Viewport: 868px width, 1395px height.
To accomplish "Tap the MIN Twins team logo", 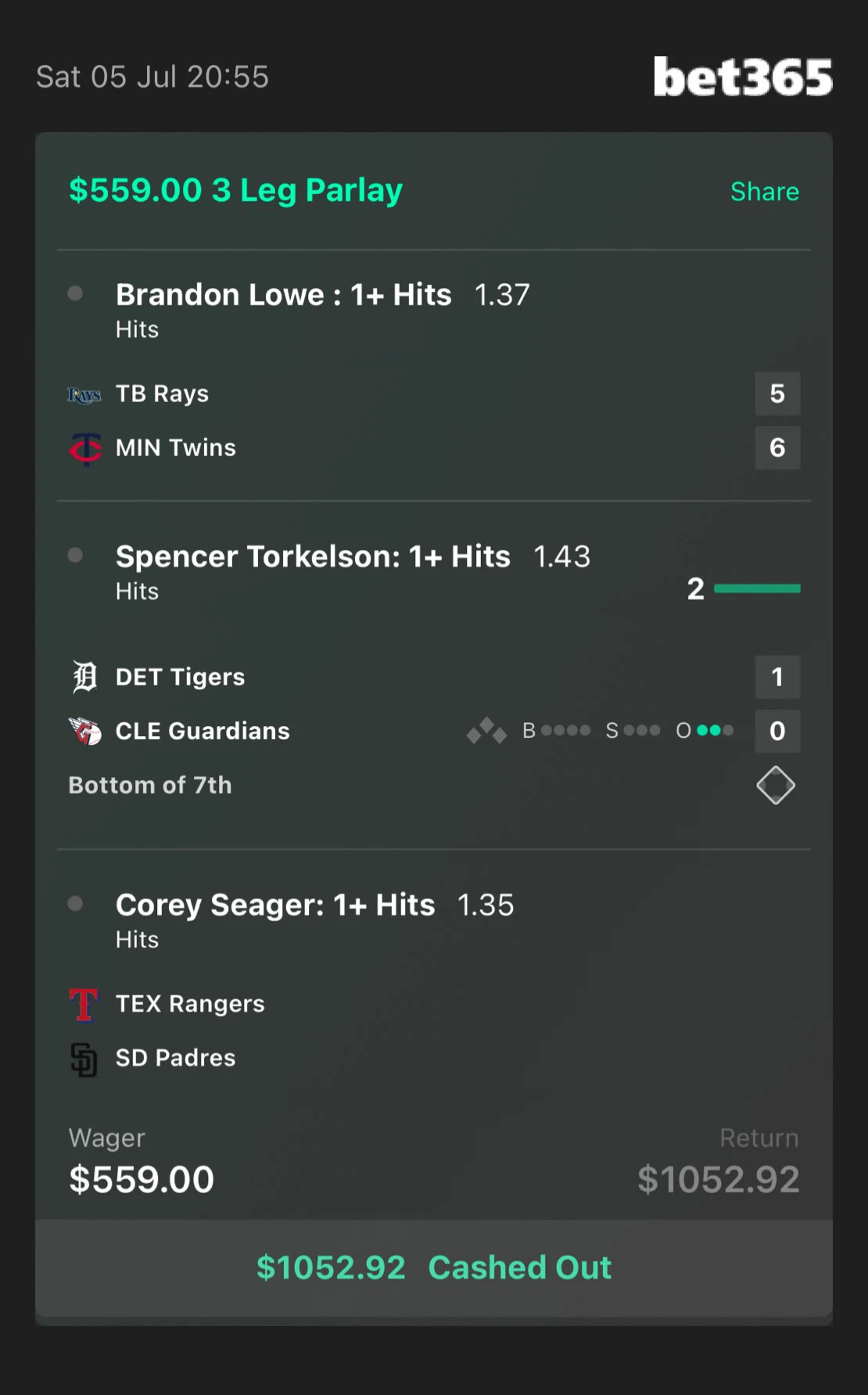I will coord(84,448).
